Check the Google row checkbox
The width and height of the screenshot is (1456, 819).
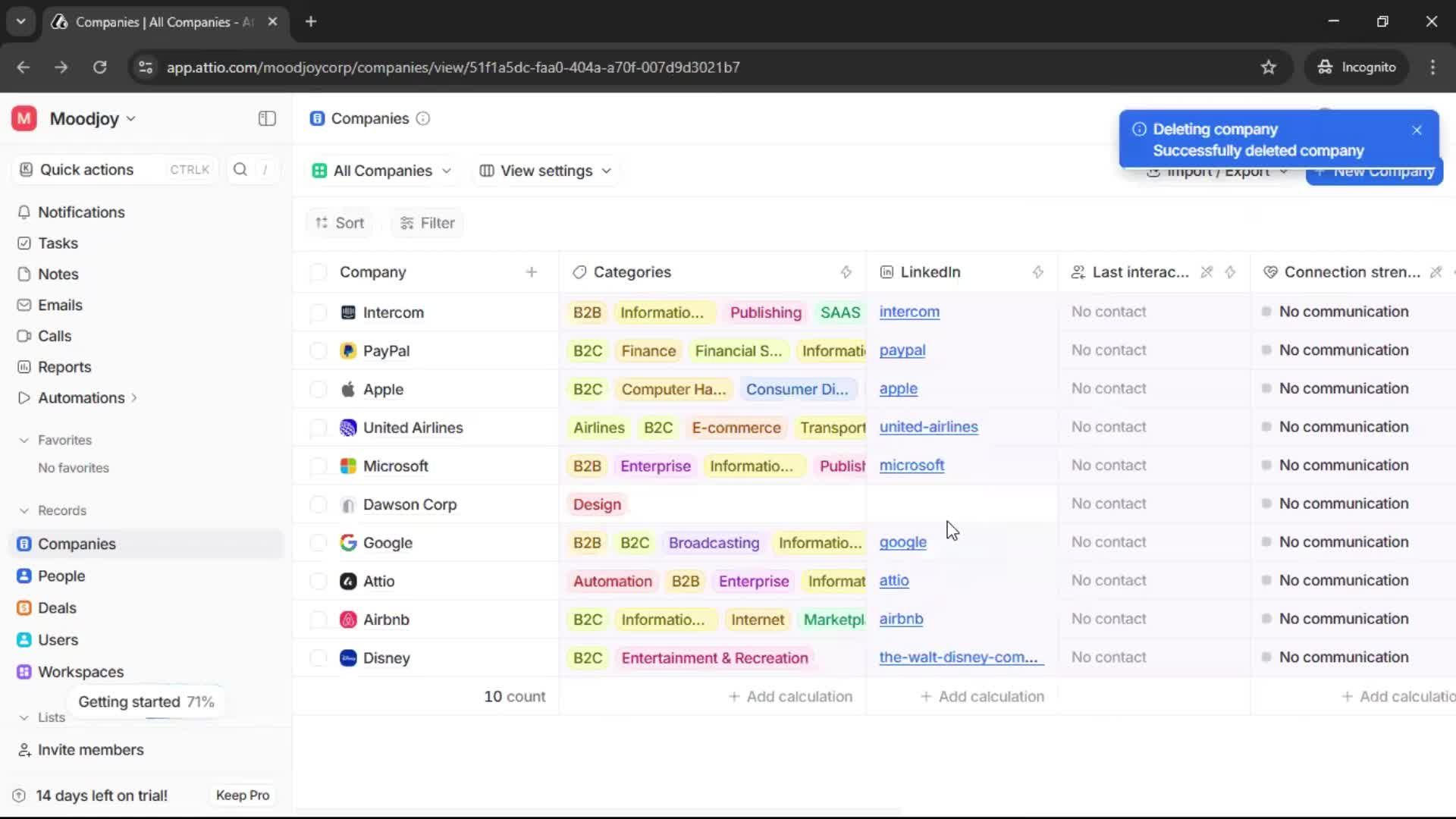(x=318, y=543)
